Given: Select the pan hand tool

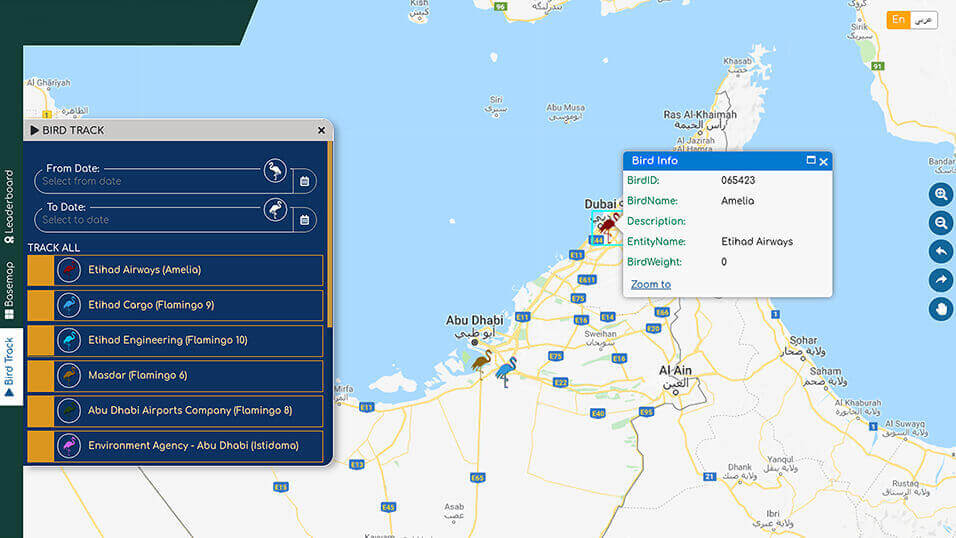Looking at the screenshot, I should coord(941,309).
